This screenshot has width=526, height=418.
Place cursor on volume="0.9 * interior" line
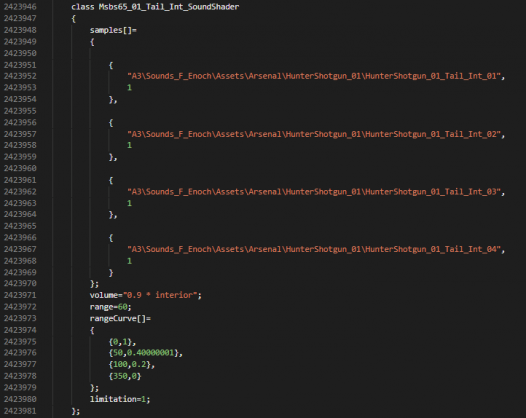pos(146,295)
